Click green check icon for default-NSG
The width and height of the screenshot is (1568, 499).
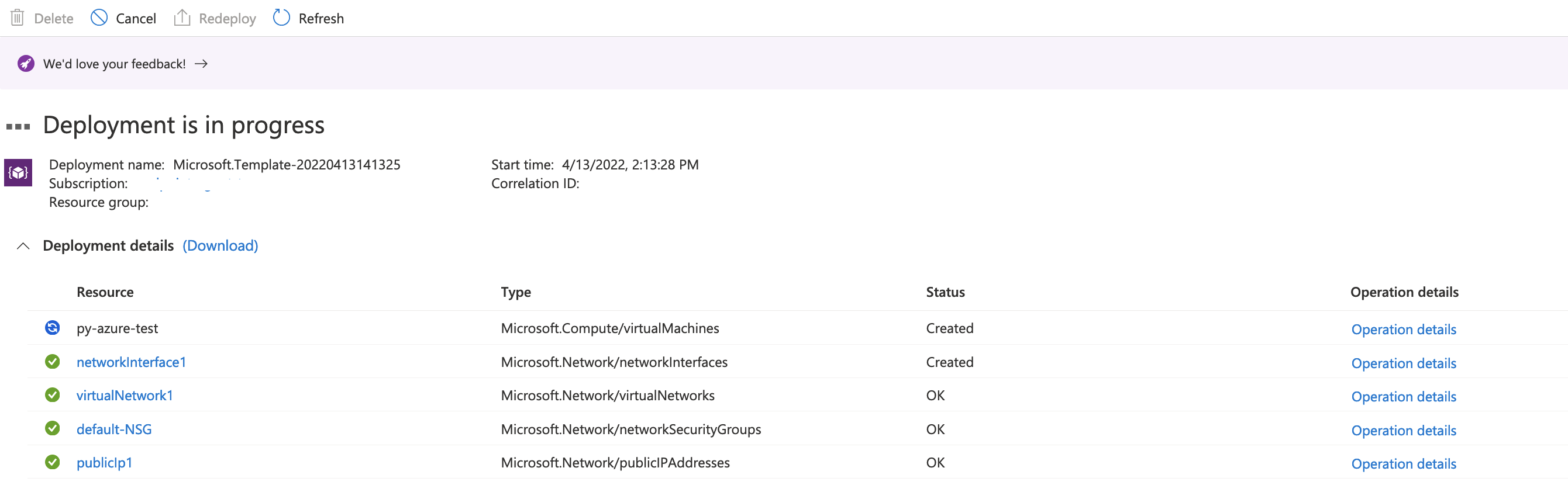(x=53, y=428)
